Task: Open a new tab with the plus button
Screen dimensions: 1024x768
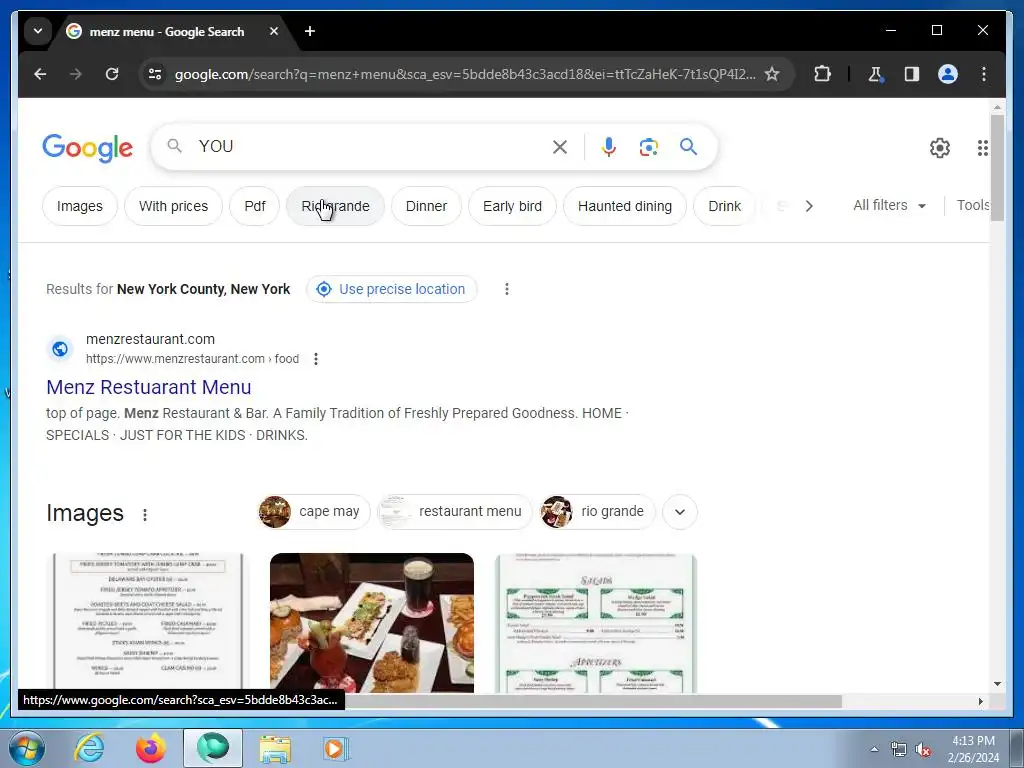Action: [x=310, y=31]
